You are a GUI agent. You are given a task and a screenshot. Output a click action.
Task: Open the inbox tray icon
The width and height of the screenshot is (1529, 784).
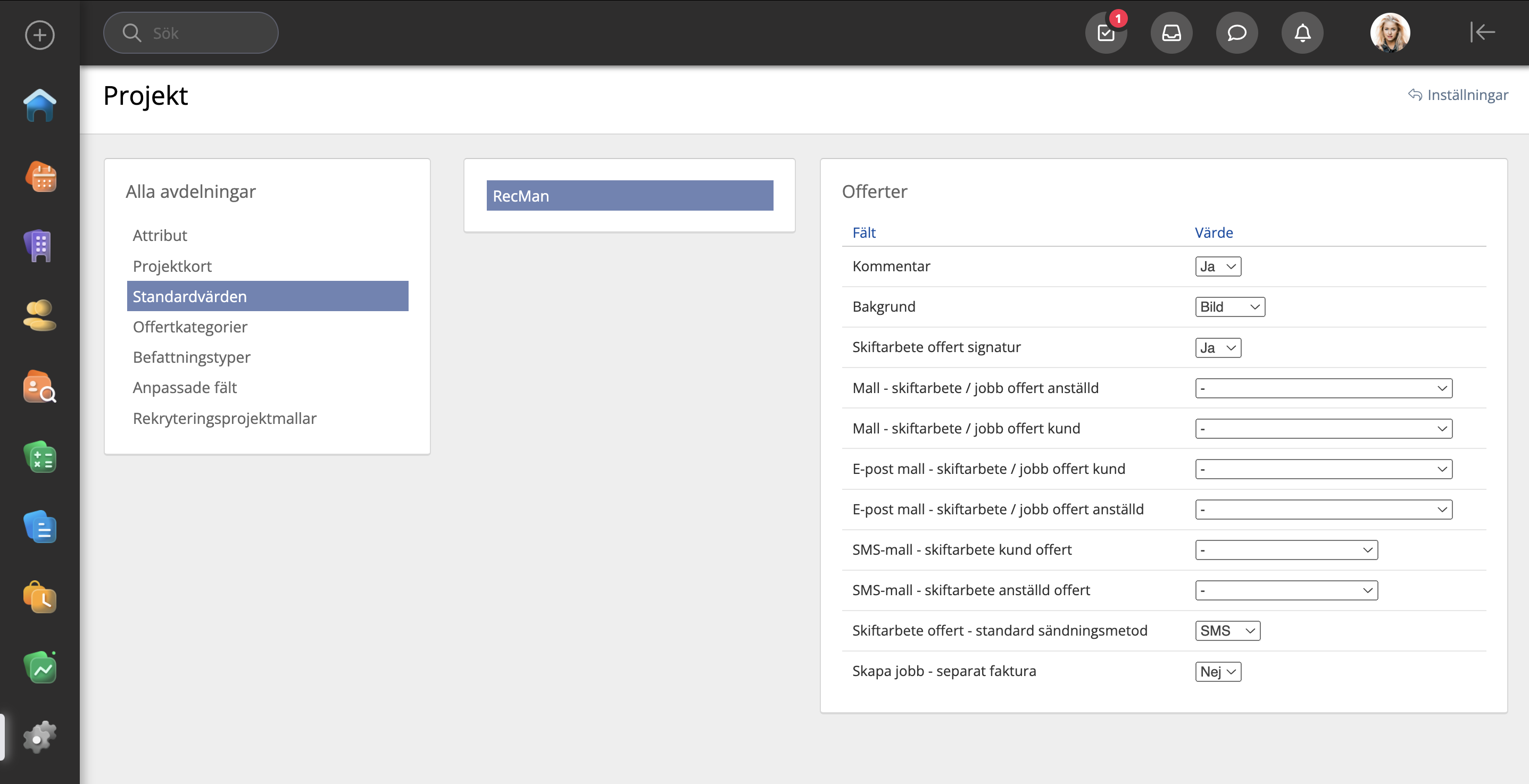(1171, 32)
